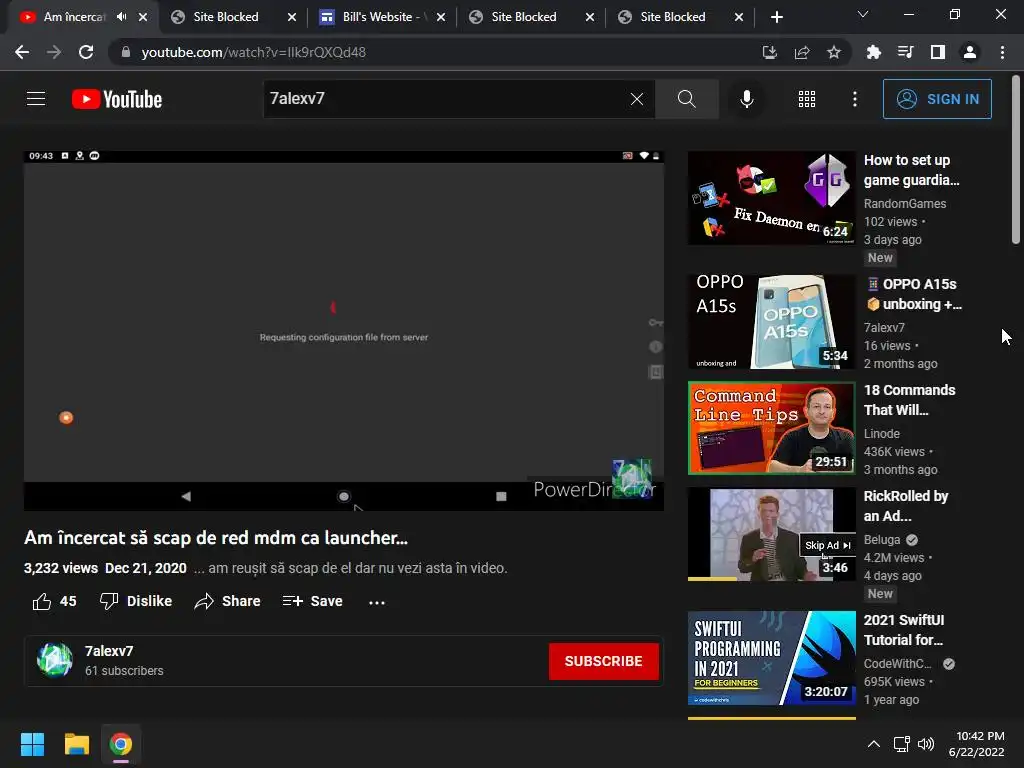1024x768 pixels.
Task: Open RickRolled by an Ad title
Action: coord(906,506)
